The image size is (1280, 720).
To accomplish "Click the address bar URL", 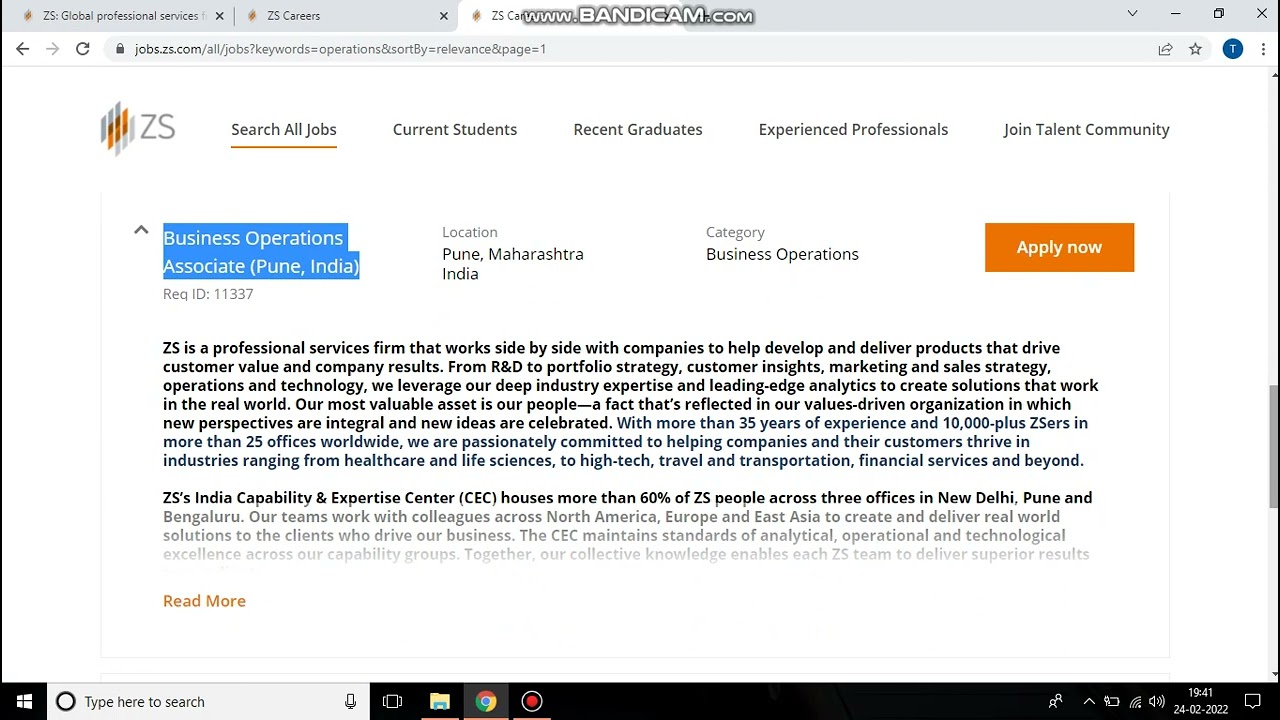I will 340,48.
